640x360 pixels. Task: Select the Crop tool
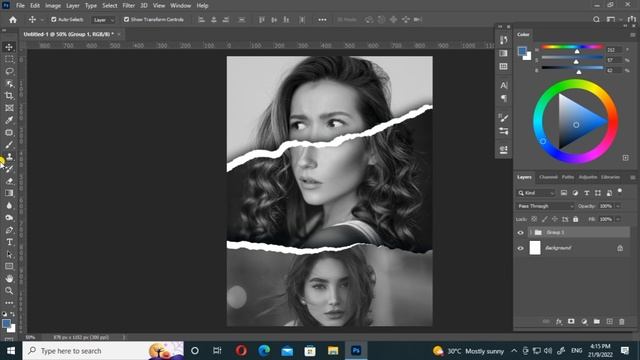tap(9, 96)
